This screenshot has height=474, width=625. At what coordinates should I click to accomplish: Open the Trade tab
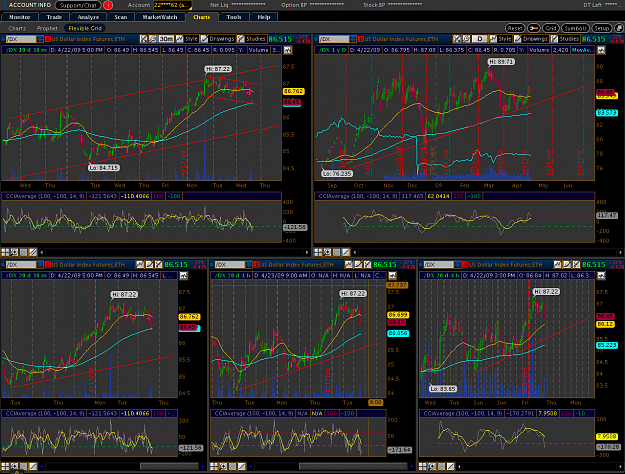coord(54,17)
